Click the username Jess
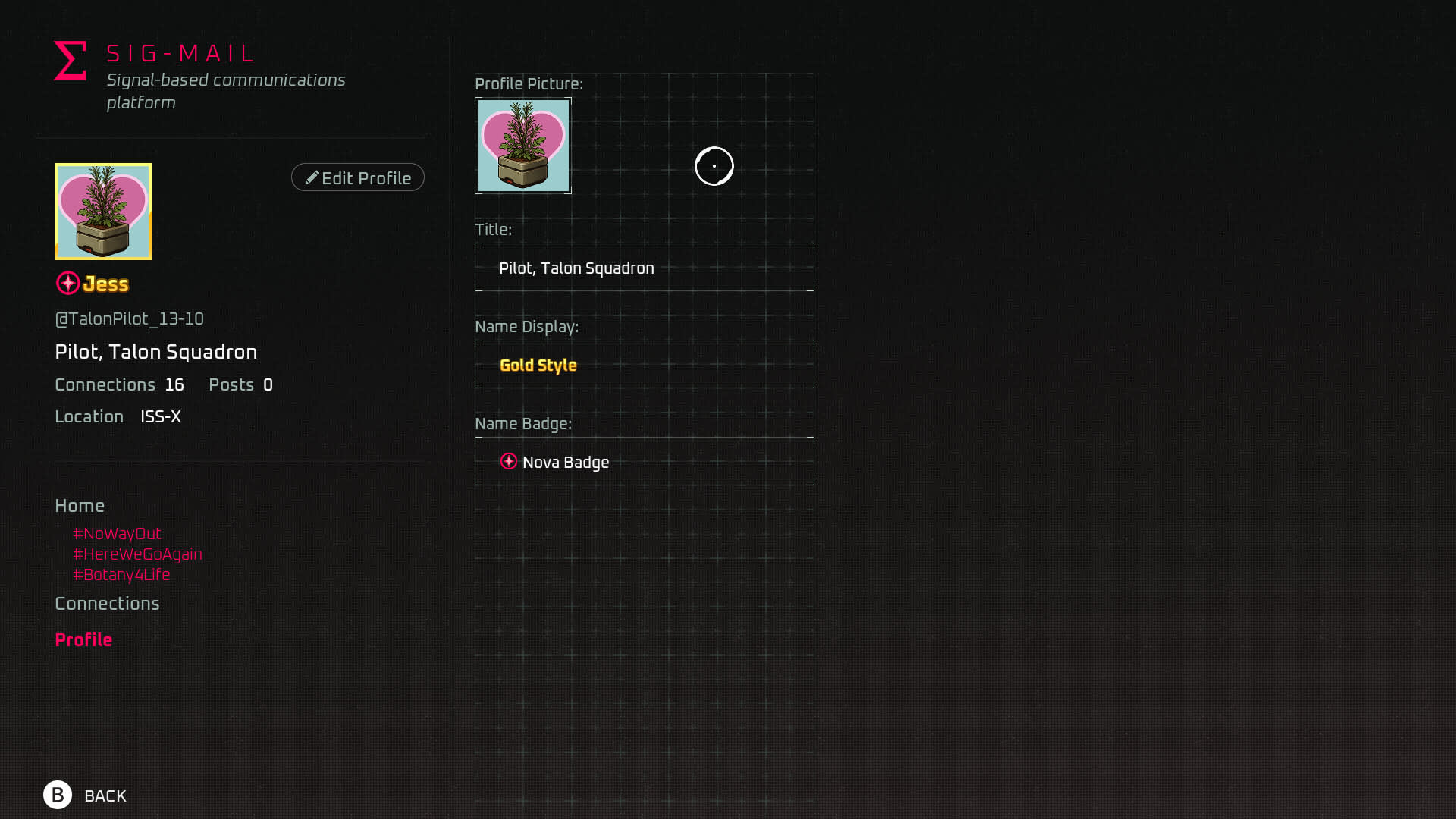This screenshot has height=819, width=1456. (106, 284)
